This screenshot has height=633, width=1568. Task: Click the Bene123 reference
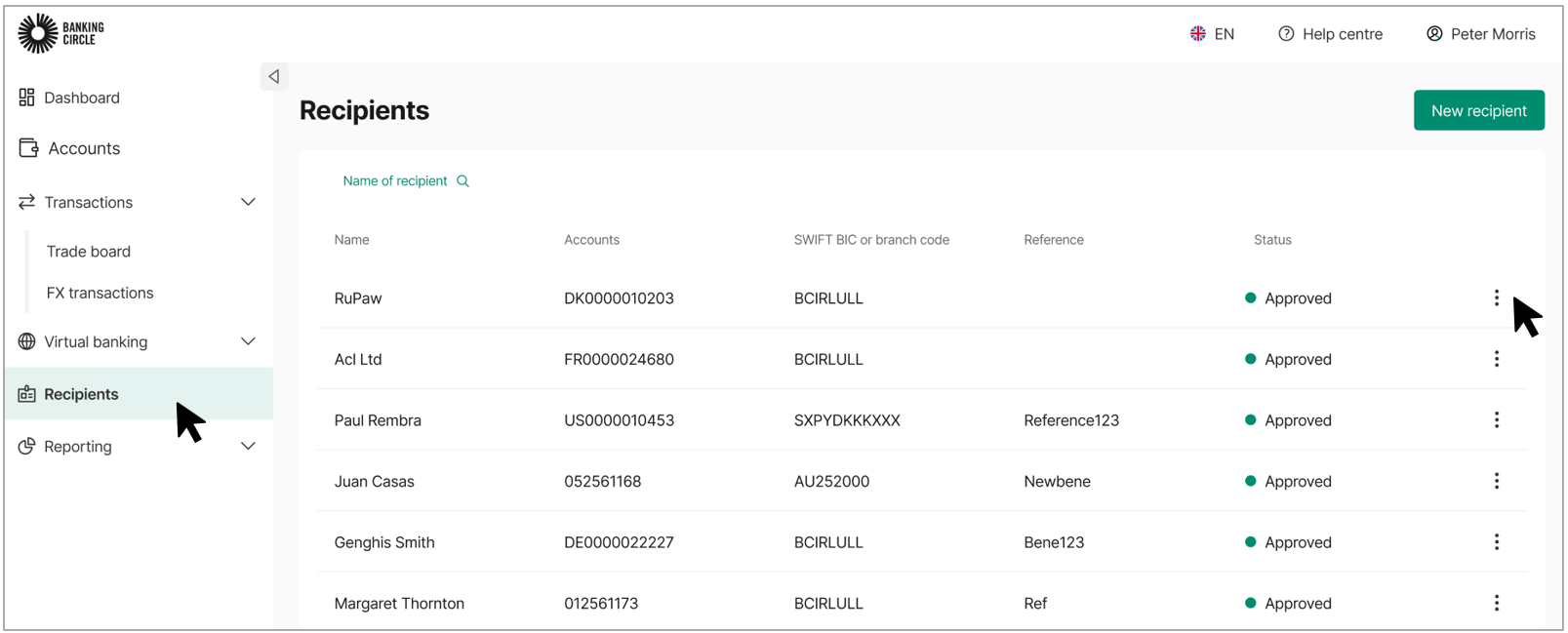pos(1054,542)
